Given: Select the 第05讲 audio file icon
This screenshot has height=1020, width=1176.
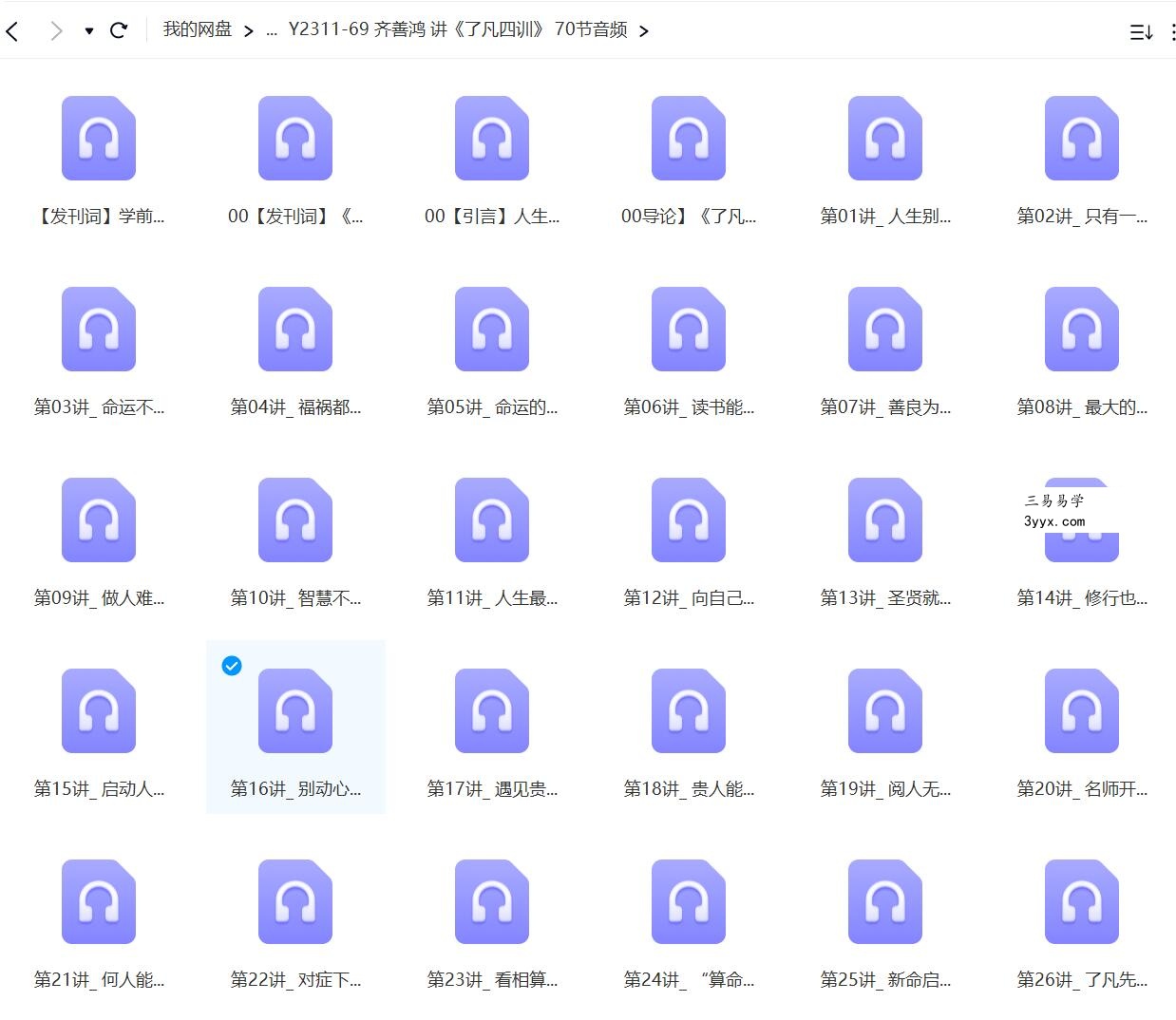Looking at the screenshot, I should [x=492, y=329].
